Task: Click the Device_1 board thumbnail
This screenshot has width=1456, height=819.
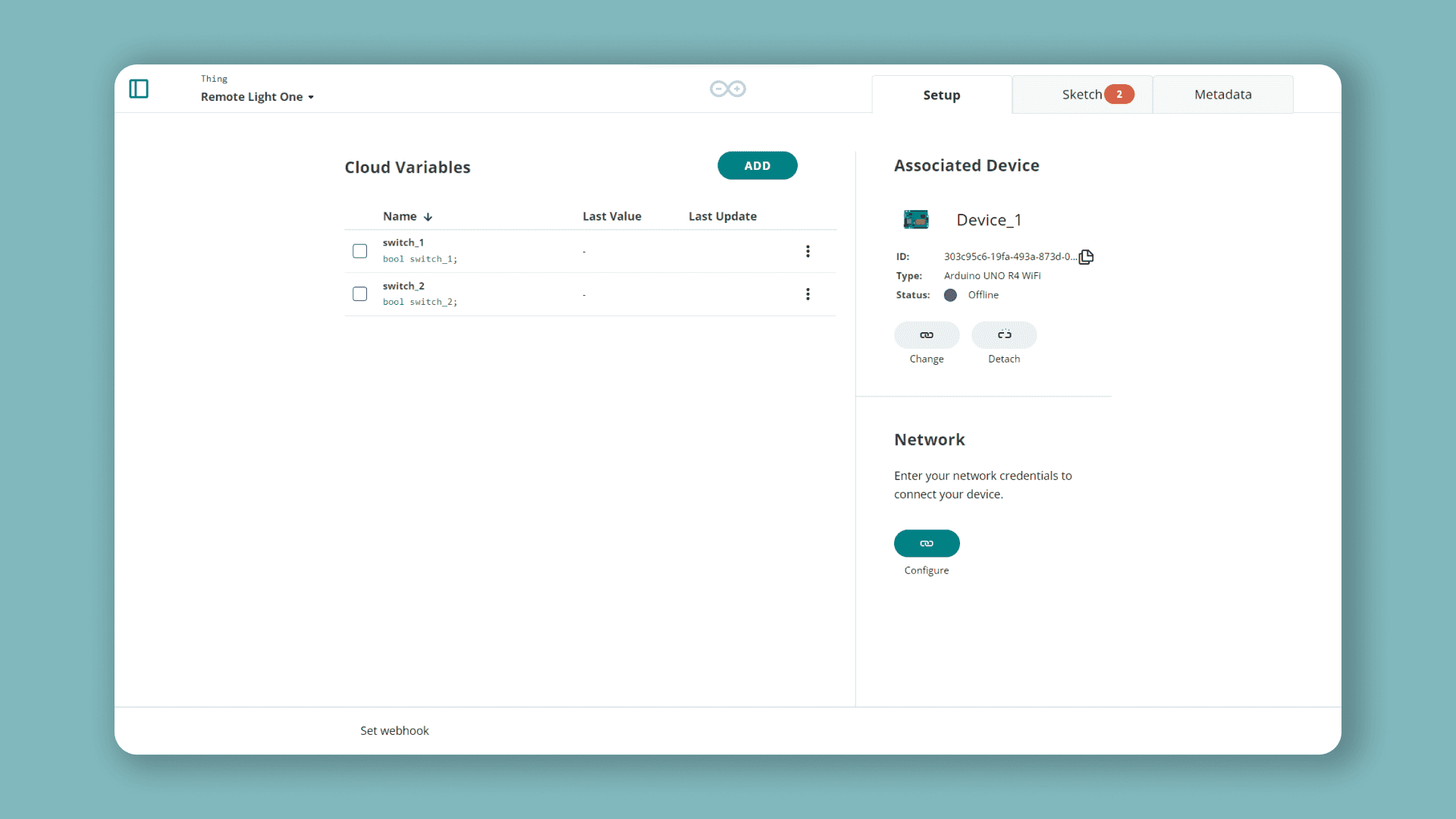Action: (x=916, y=220)
